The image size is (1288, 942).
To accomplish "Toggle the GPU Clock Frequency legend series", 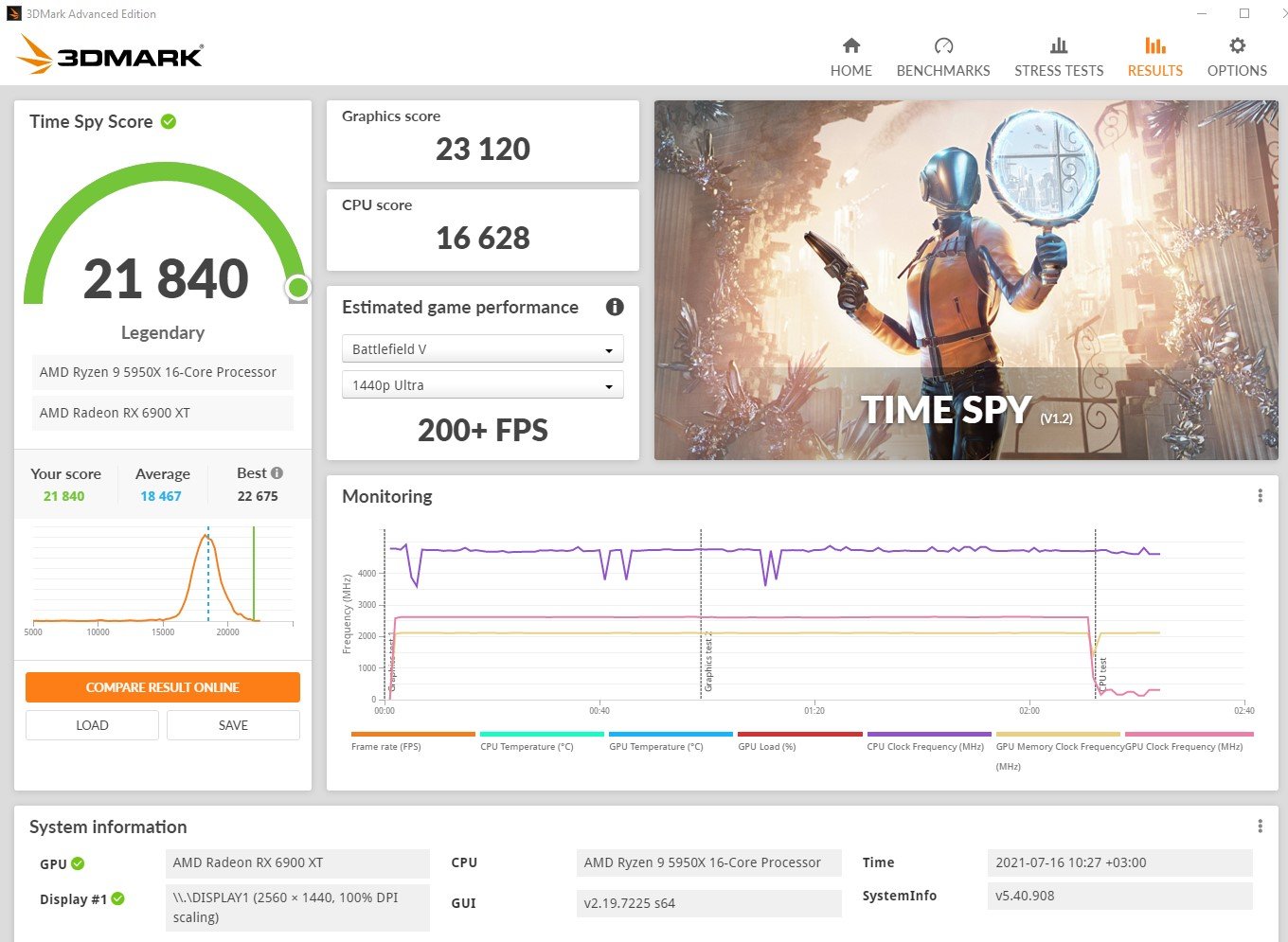I will click(1188, 741).
